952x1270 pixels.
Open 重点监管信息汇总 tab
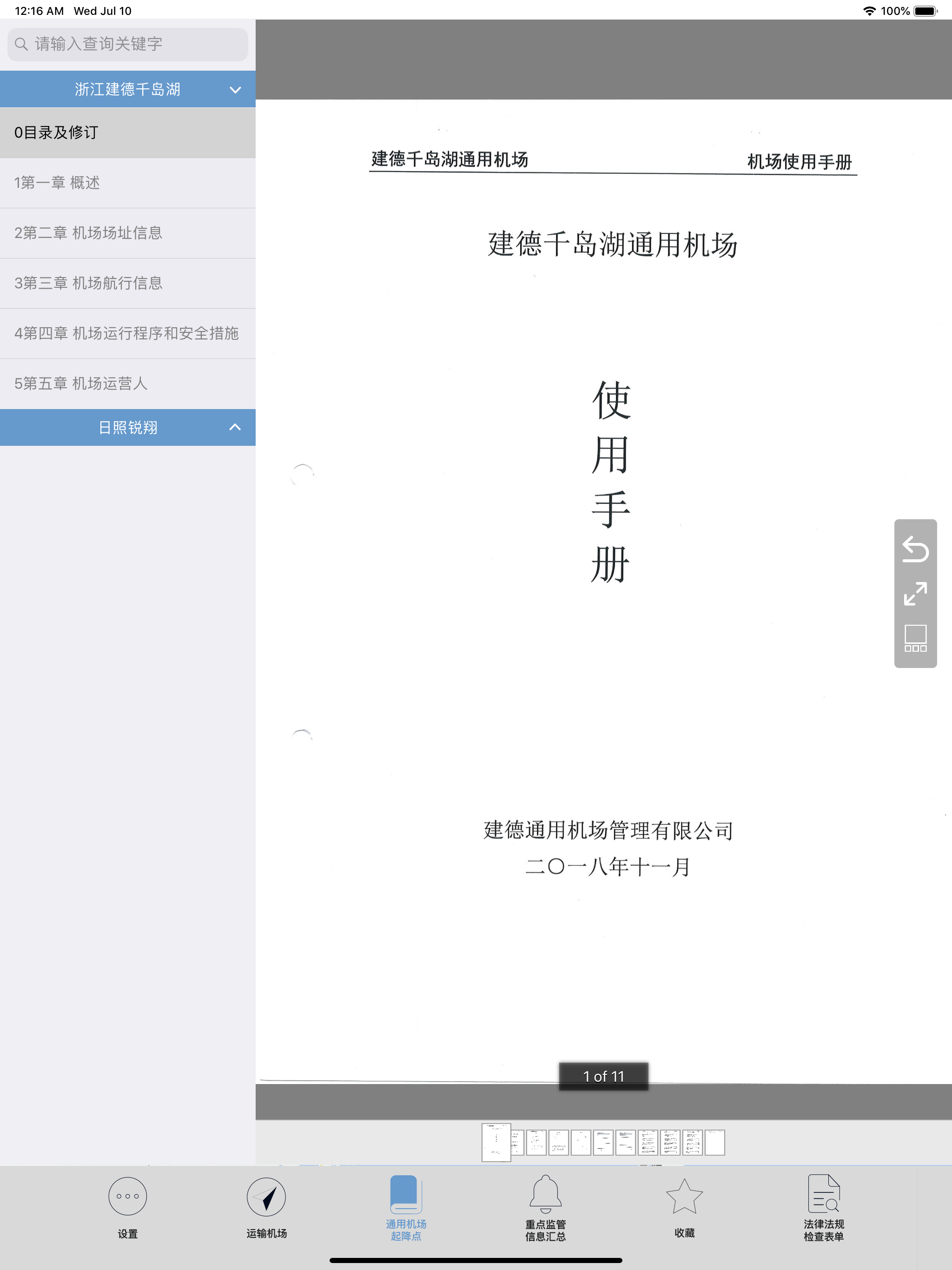click(x=545, y=1208)
